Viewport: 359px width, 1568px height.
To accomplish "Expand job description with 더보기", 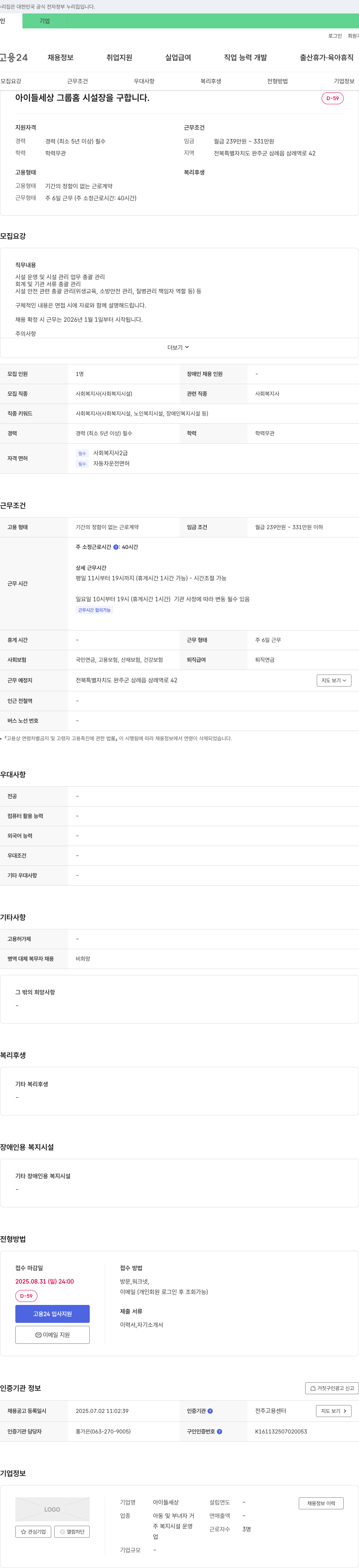I will click(179, 348).
